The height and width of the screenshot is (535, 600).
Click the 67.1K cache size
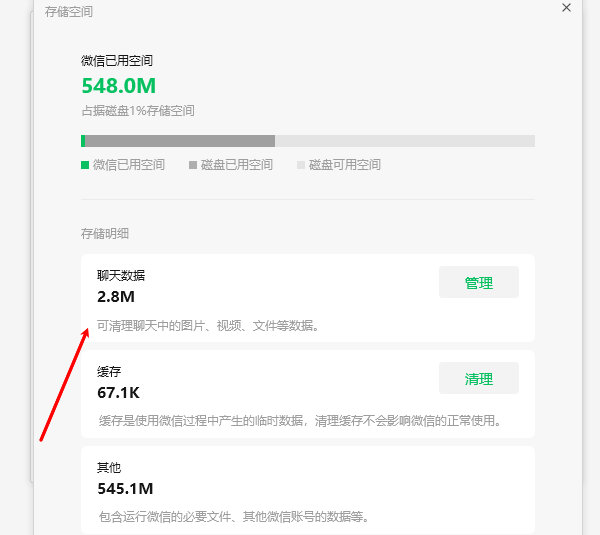(x=118, y=392)
